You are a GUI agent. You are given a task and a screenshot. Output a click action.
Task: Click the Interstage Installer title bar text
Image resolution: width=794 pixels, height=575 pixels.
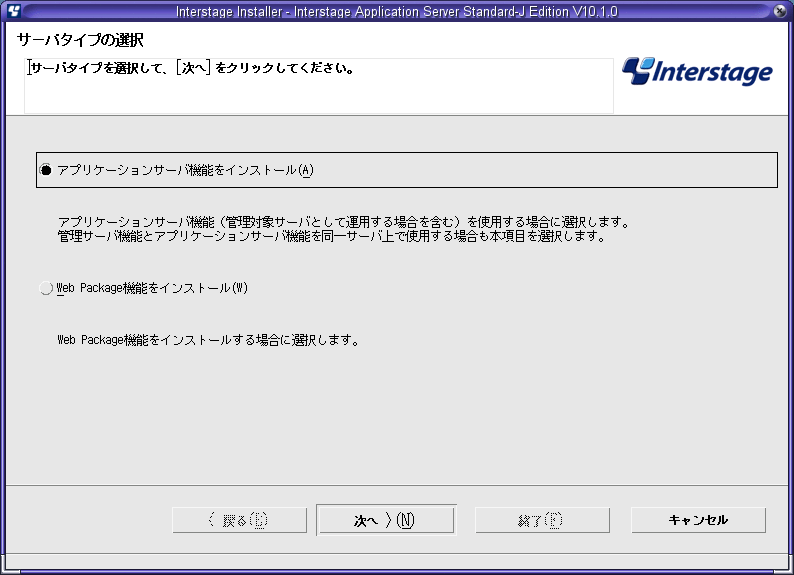(x=396, y=11)
